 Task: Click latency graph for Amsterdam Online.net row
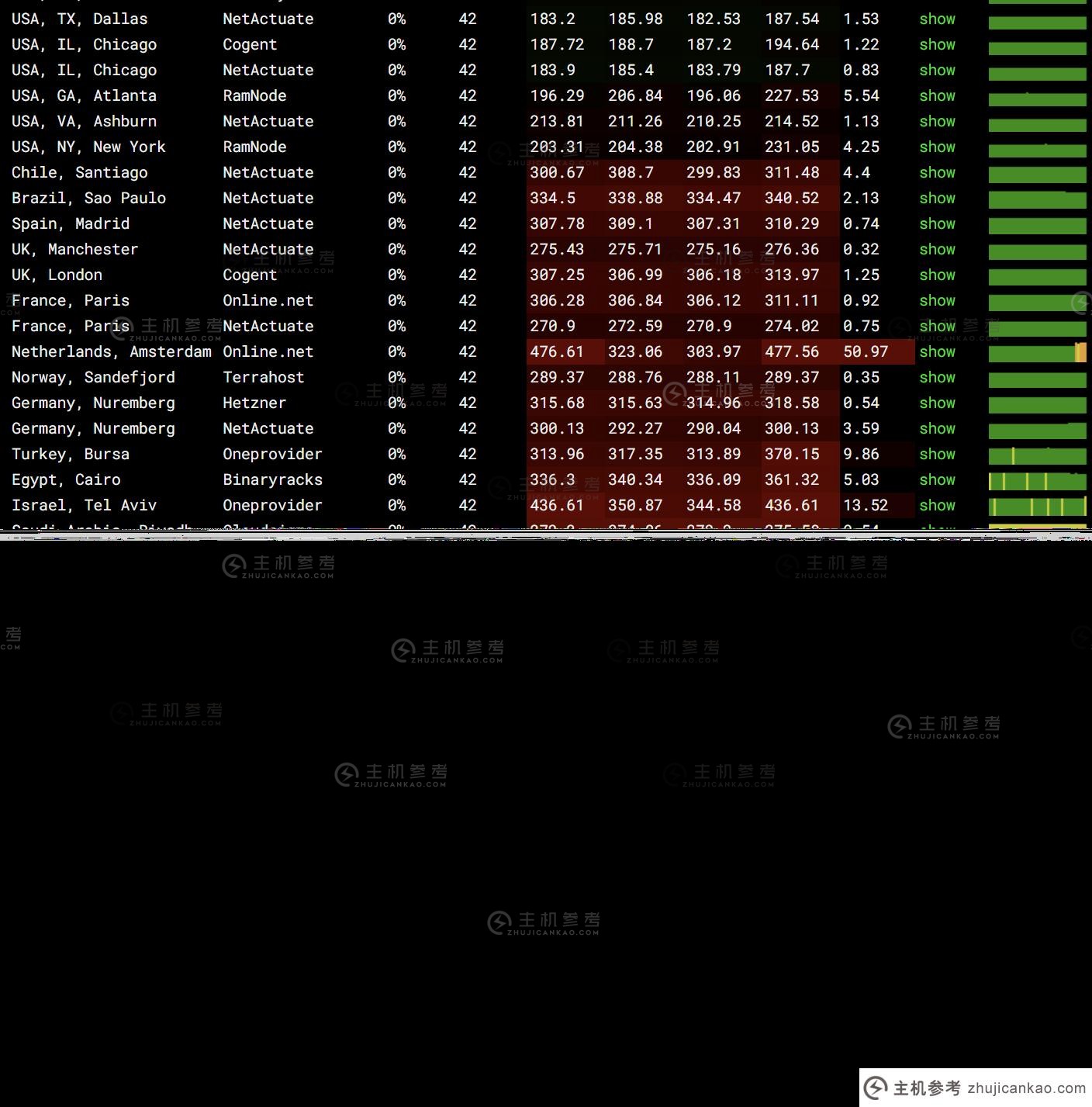tap(1038, 352)
